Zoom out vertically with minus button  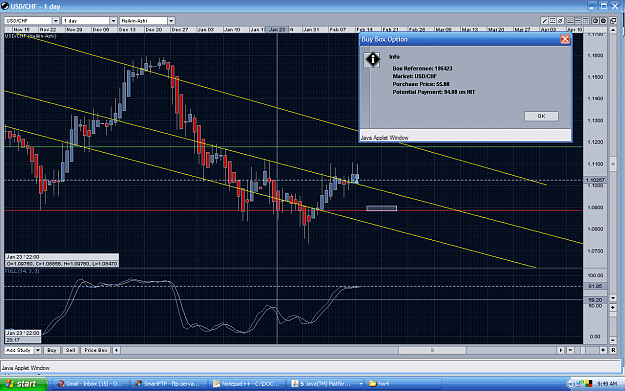[613, 340]
